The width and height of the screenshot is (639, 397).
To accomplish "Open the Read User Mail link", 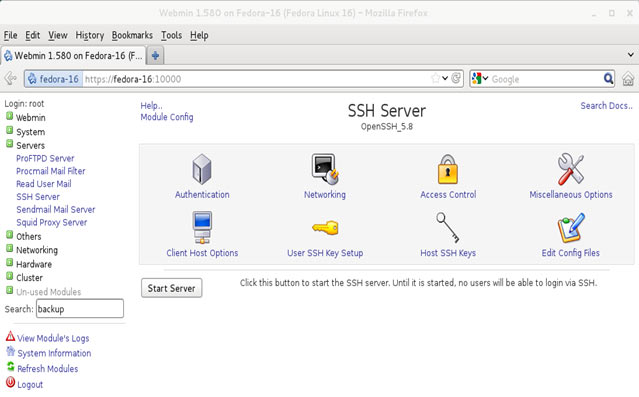I will 44,184.
